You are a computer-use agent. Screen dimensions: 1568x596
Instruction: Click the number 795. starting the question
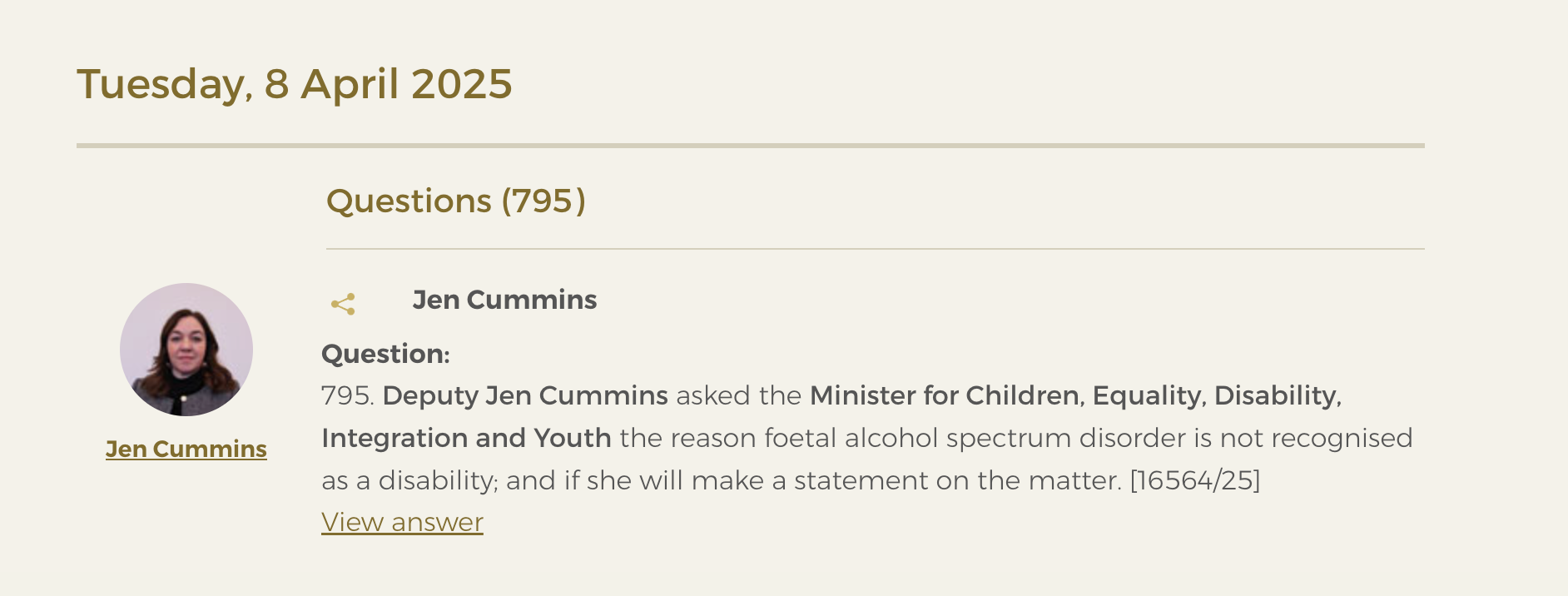(348, 395)
